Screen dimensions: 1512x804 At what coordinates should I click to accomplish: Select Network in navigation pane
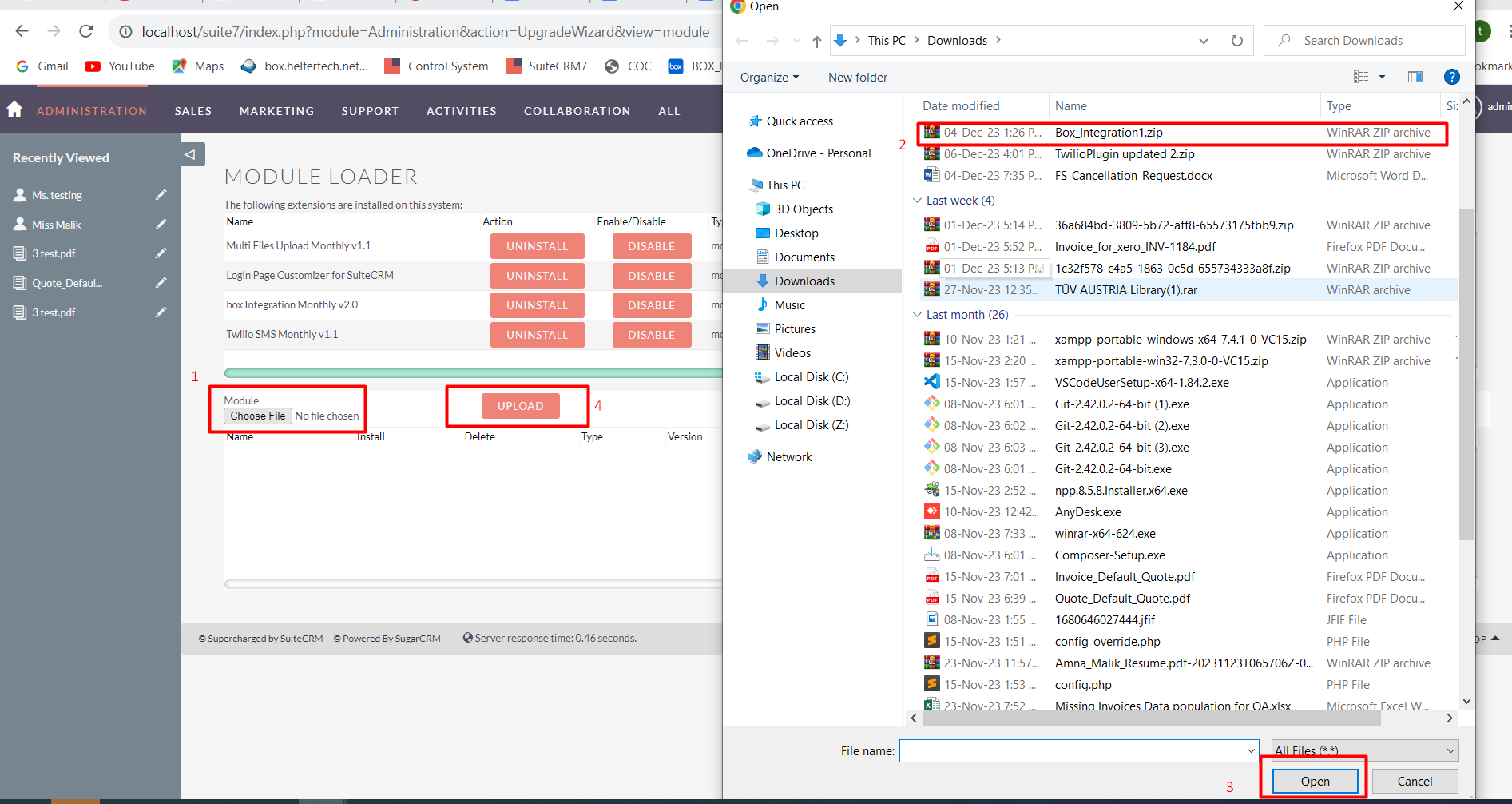pos(780,457)
